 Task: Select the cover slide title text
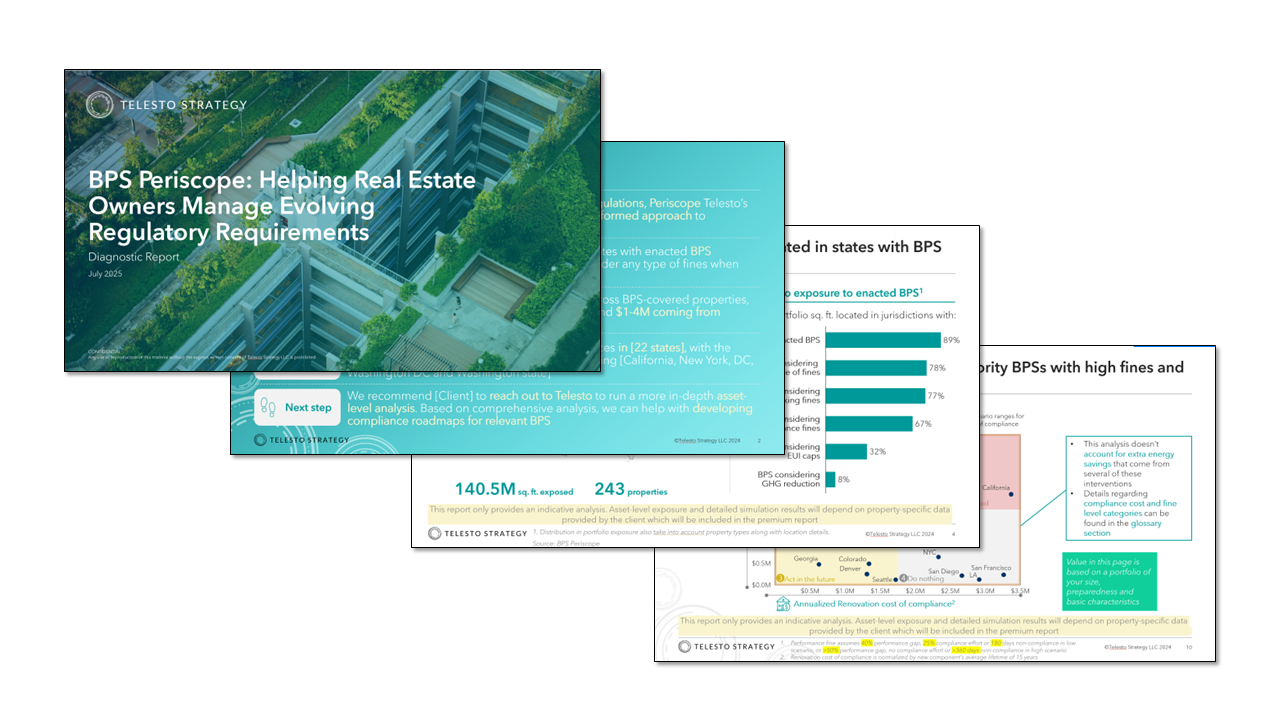coord(282,206)
